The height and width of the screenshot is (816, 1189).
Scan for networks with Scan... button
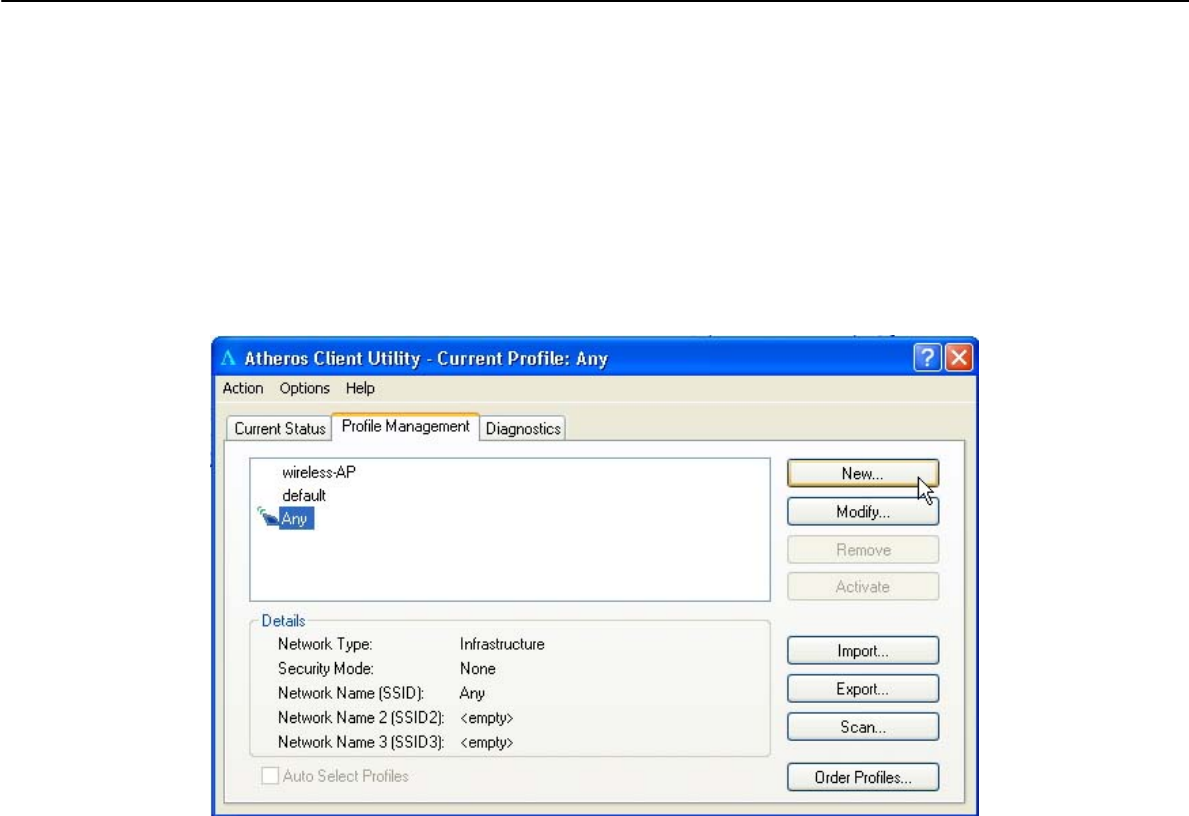tap(863, 727)
